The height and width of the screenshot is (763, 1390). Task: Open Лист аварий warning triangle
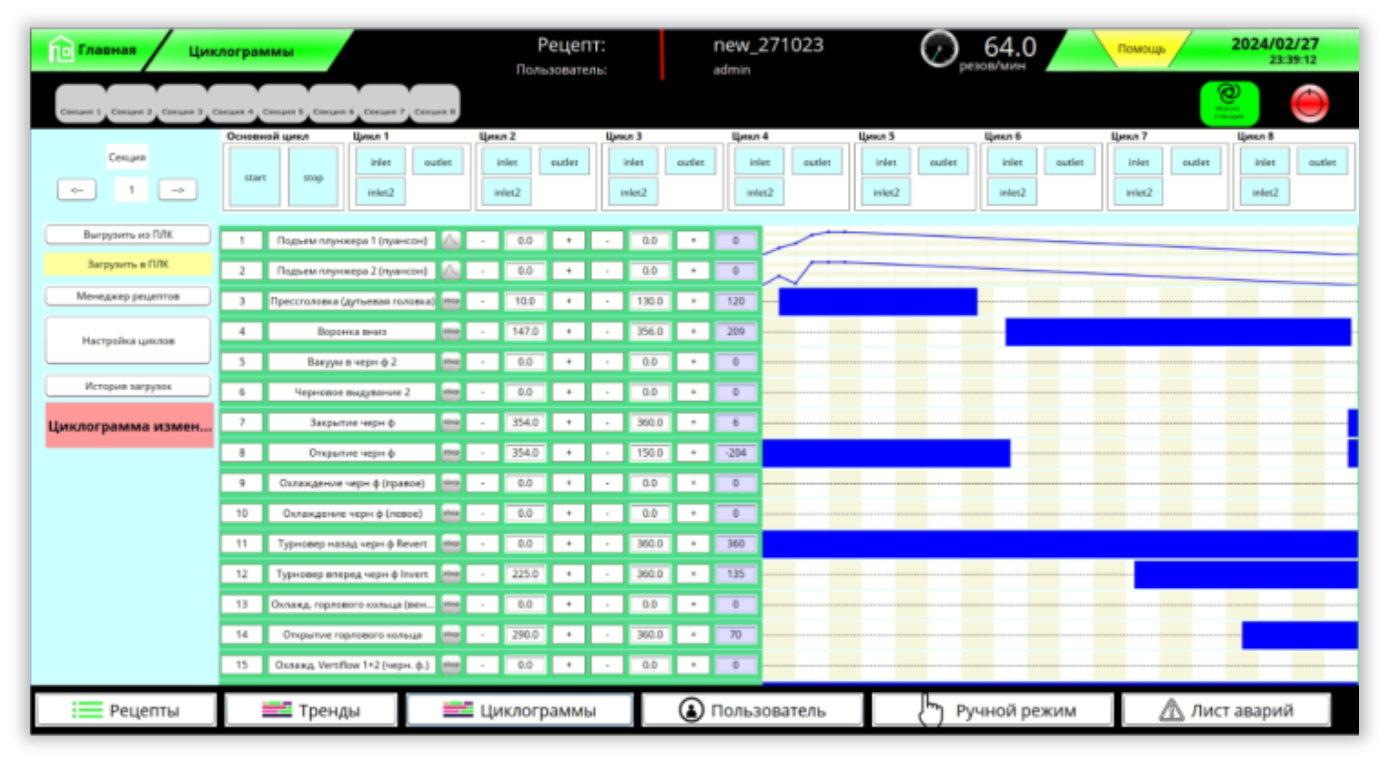coord(1171,711)
